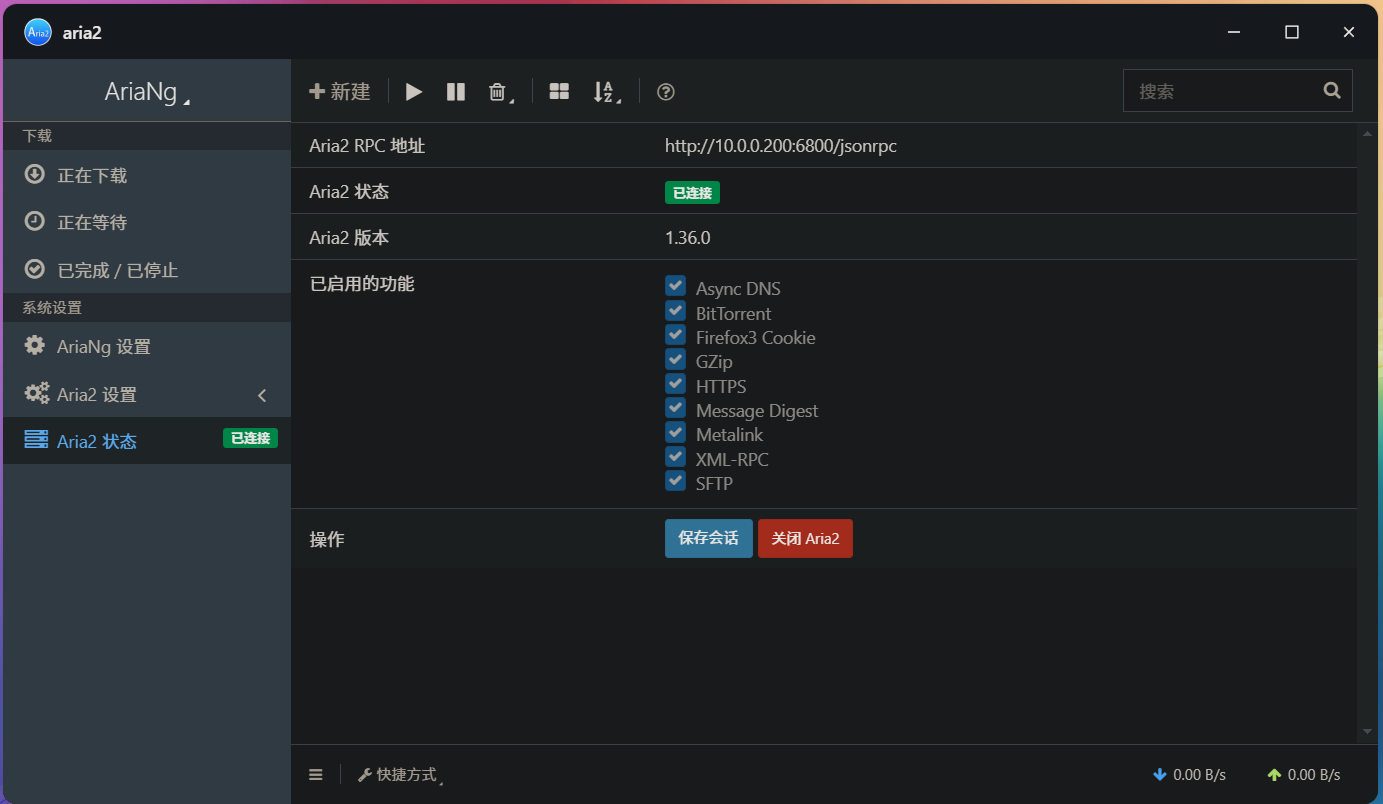Open 正在下载 downloading list
Image resolution: width=1383 pixels, height=804 pixels.
click(x=147, y=175)
